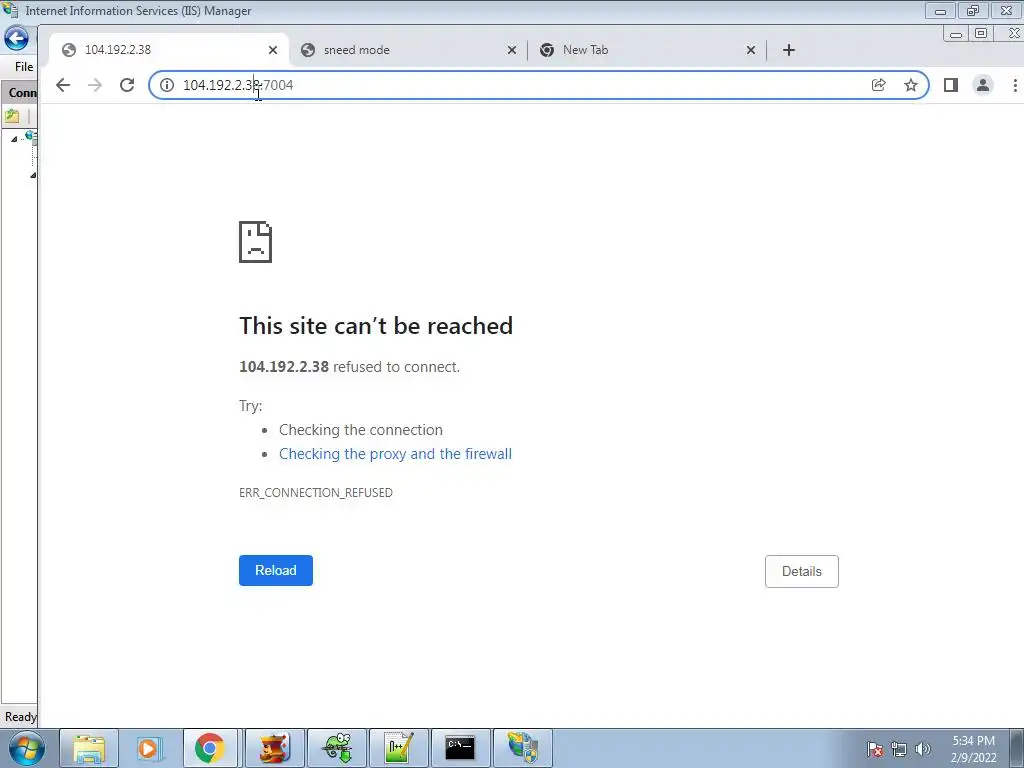Click the Ready status bar text
Image resolution: width=1024 pixels, height=768 pixels.
[x=20, y=717]
